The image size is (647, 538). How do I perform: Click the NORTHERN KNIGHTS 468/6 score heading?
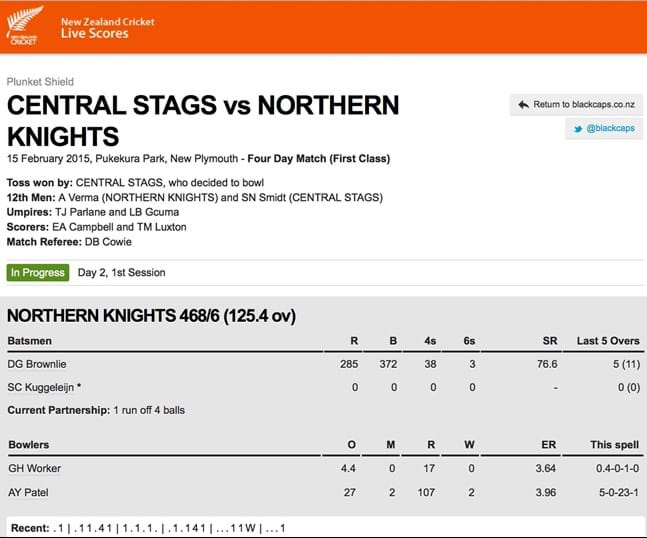coord(151,316)
